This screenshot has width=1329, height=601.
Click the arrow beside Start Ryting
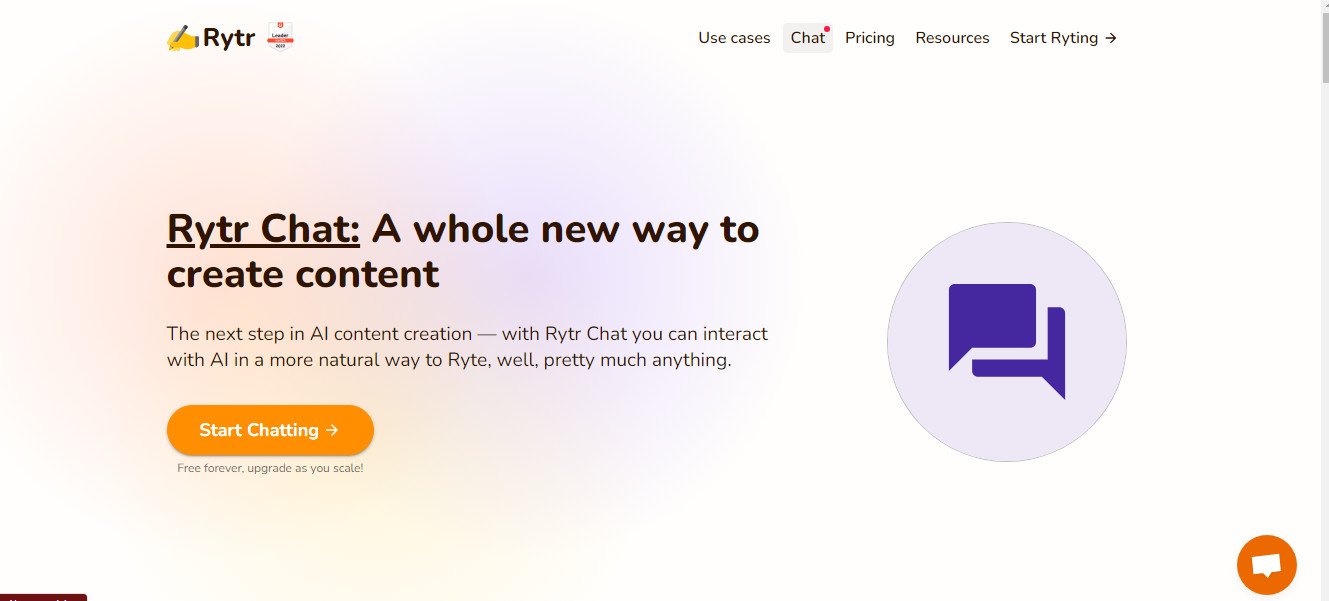pos(1110,38)
